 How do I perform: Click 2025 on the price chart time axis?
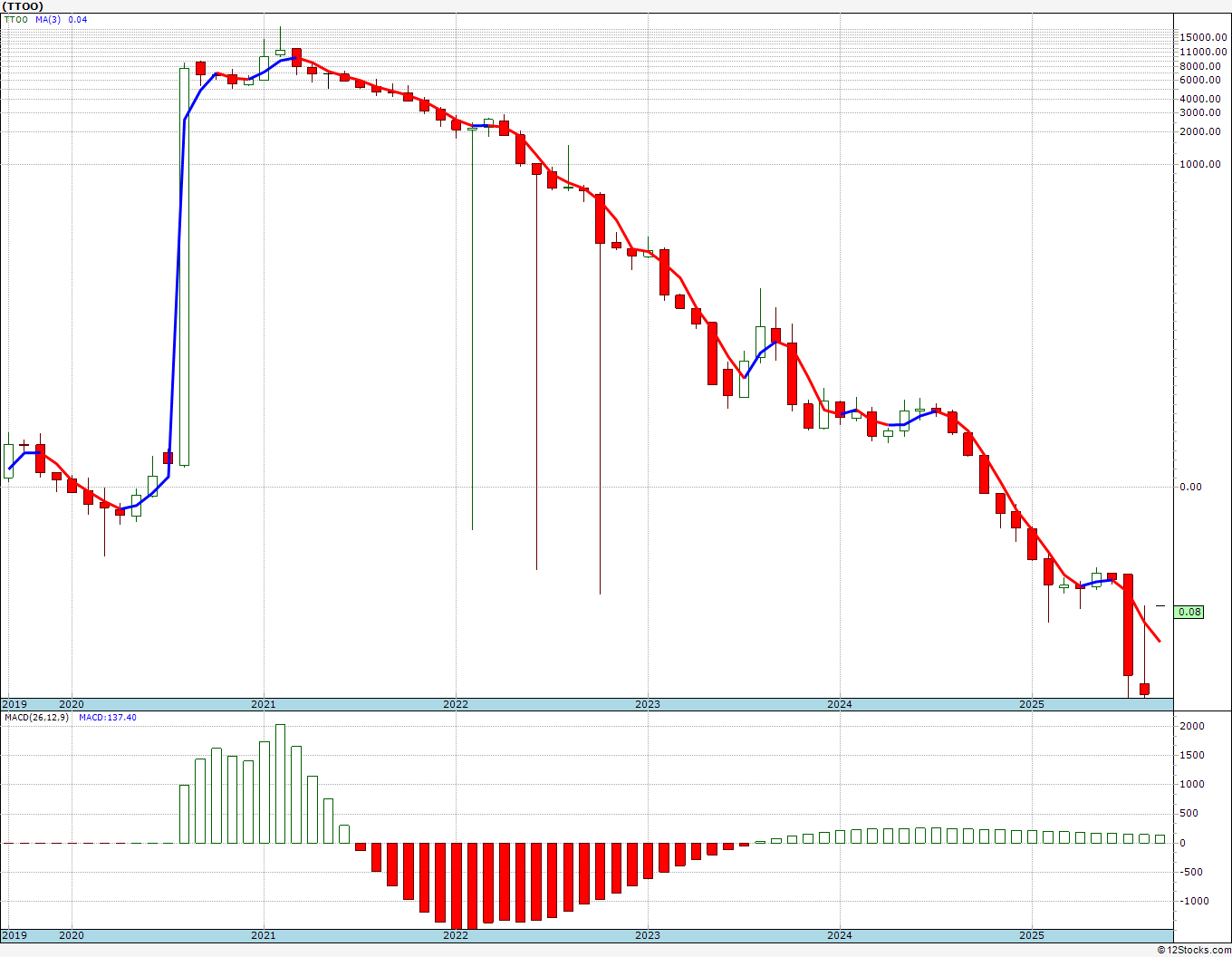point(1032,704)
